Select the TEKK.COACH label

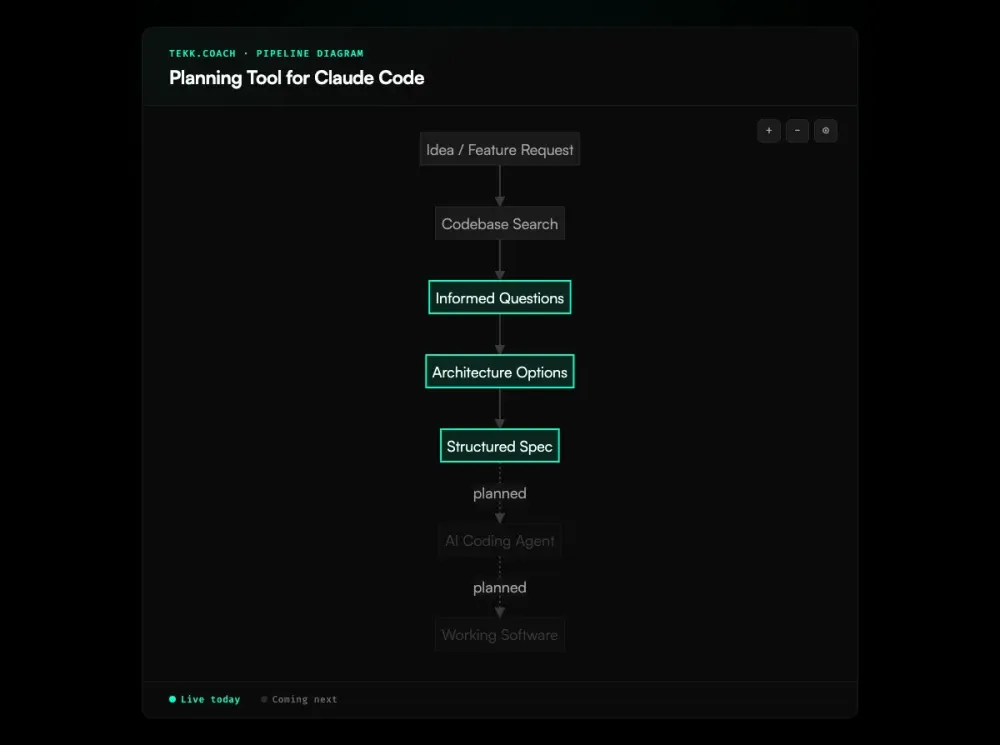[x=203, y=53]
